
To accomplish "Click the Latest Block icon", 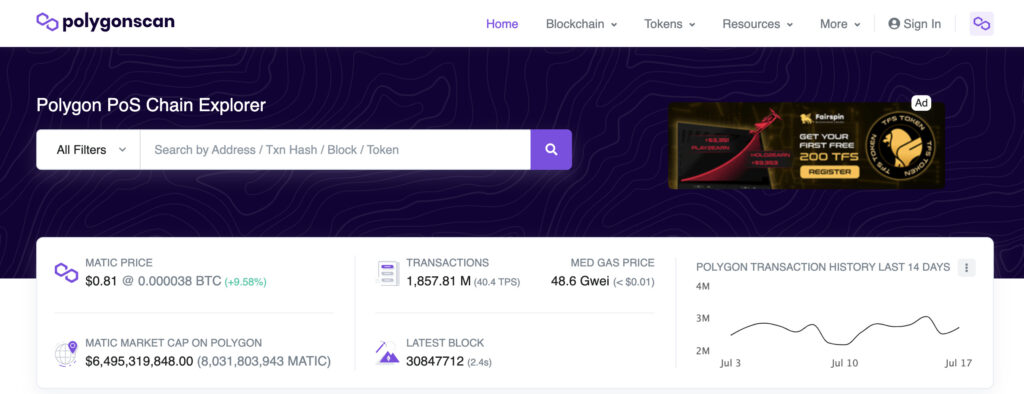I will pyautogui.click(x=388, y=352).
